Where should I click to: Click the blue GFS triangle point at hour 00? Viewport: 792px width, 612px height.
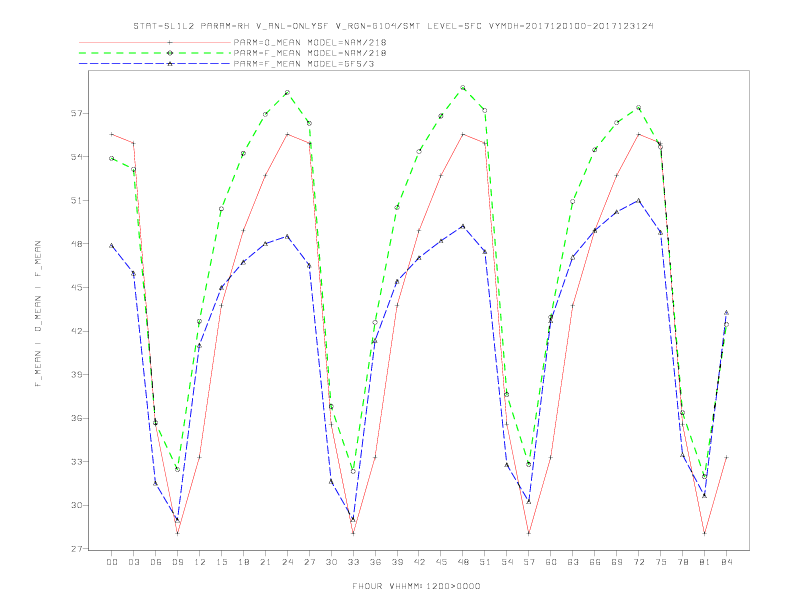(x=112, y=245)
